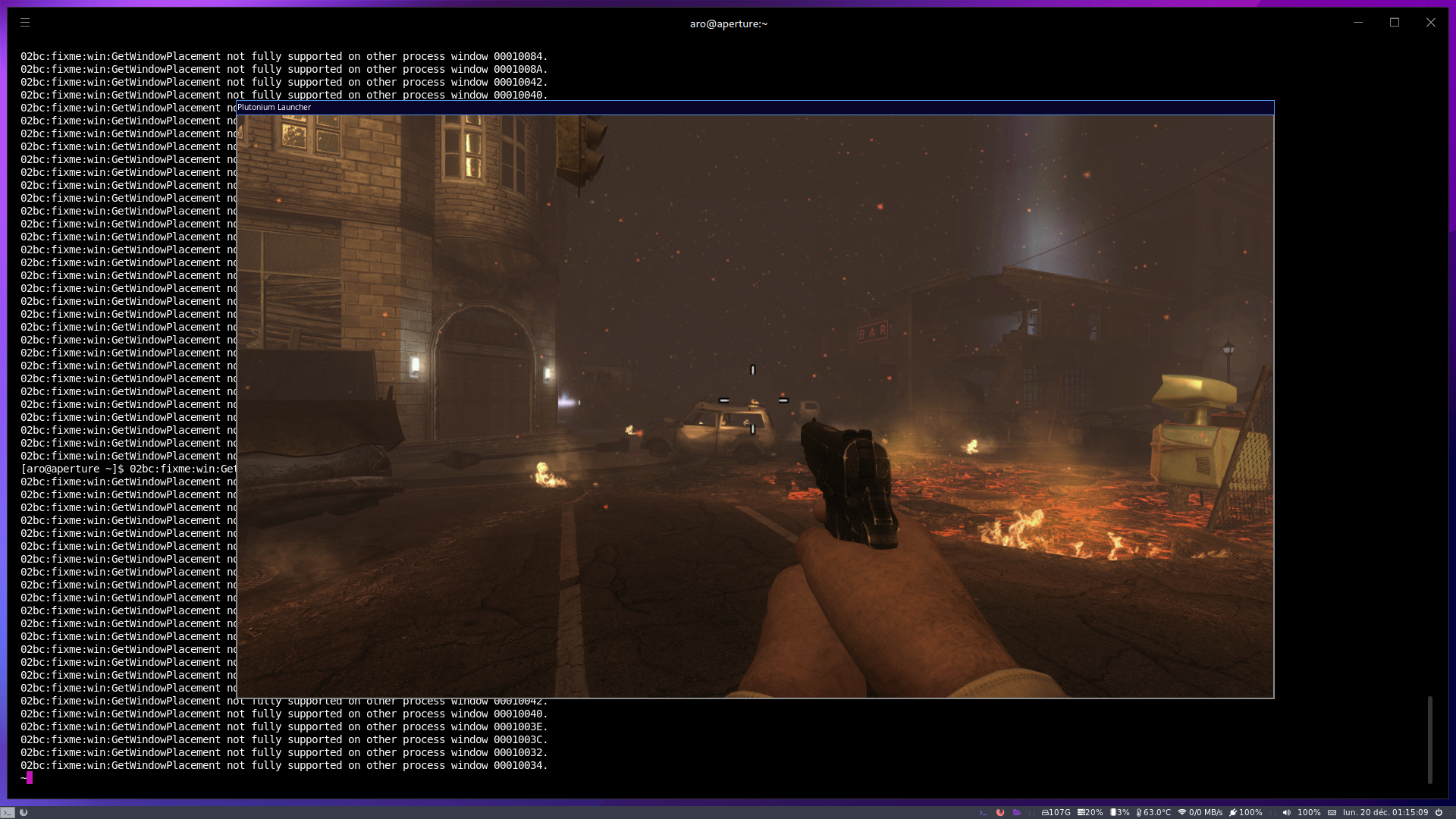This screenshot has height=819, width=1456.
Task: Click the BAR sign in the game view
Action: (872, 331)
